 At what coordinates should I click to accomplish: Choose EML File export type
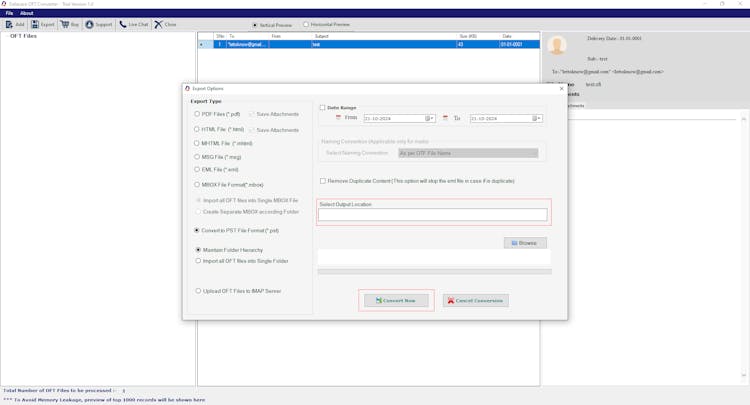(x=197, y=169)
